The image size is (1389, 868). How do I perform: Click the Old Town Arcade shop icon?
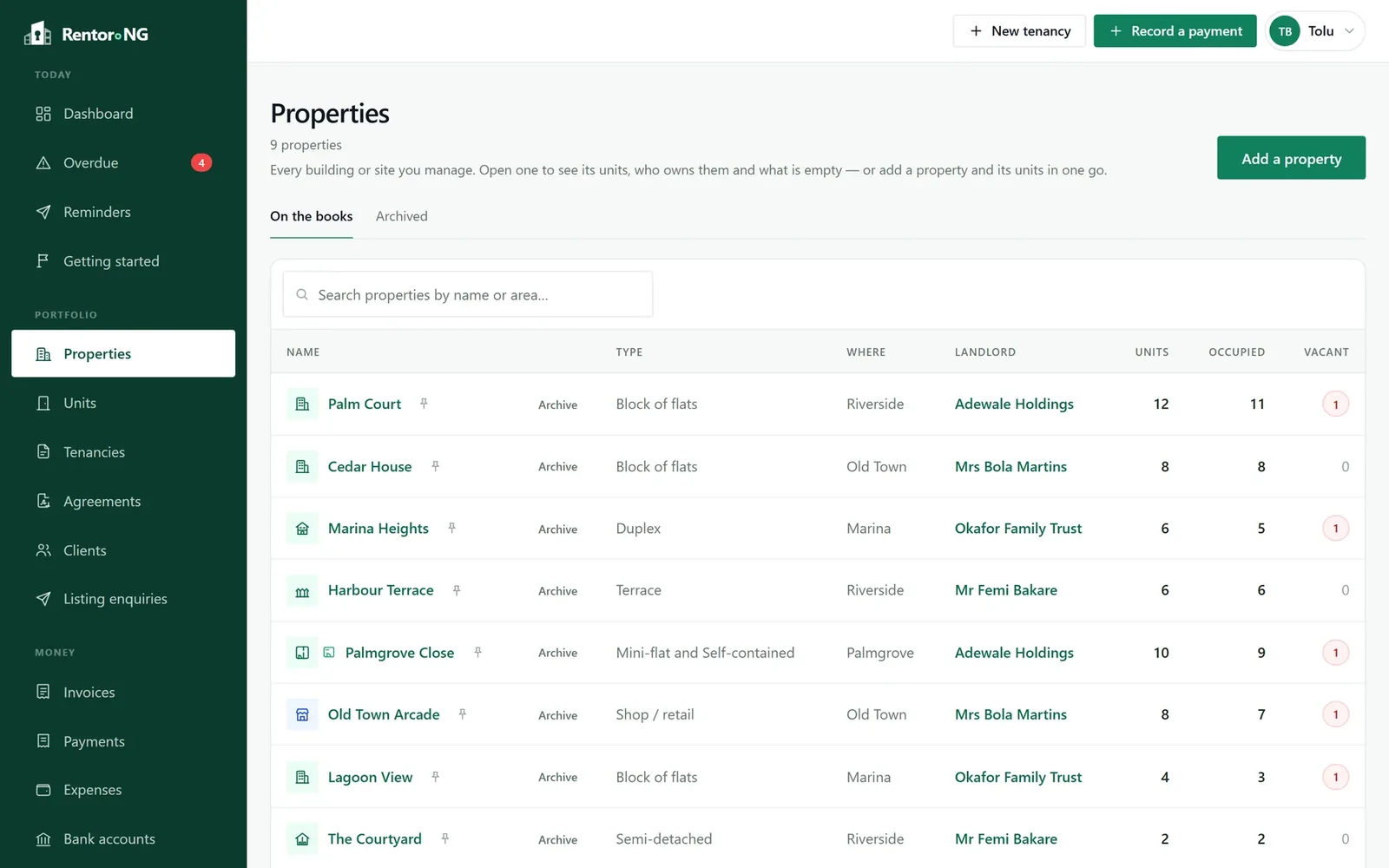pyautogui.click(x=302, y=714)
